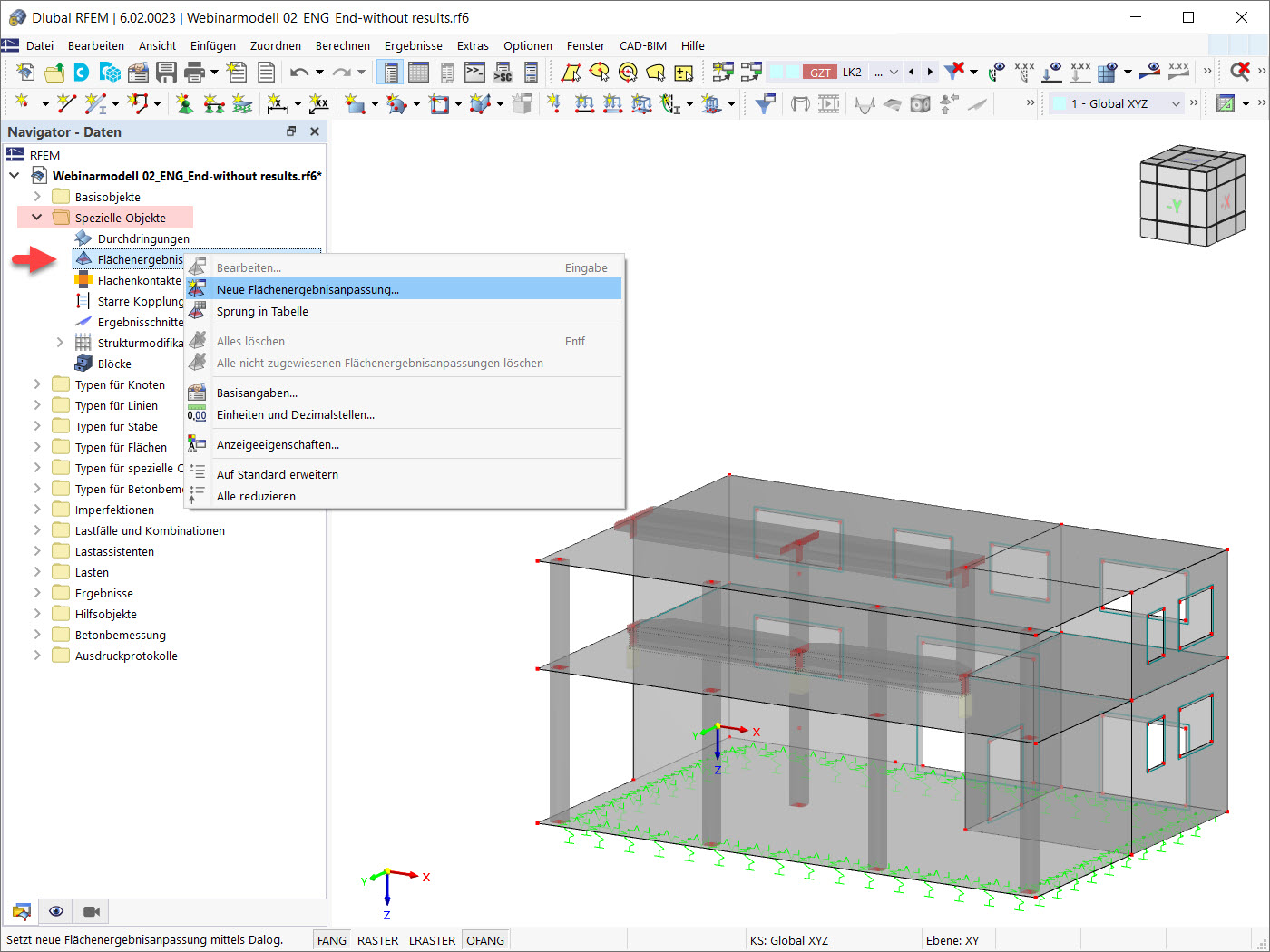Viewport: 1270px width, 952px height.
Task: Click the Print icon in the toolbar
Action: (194, 73)
